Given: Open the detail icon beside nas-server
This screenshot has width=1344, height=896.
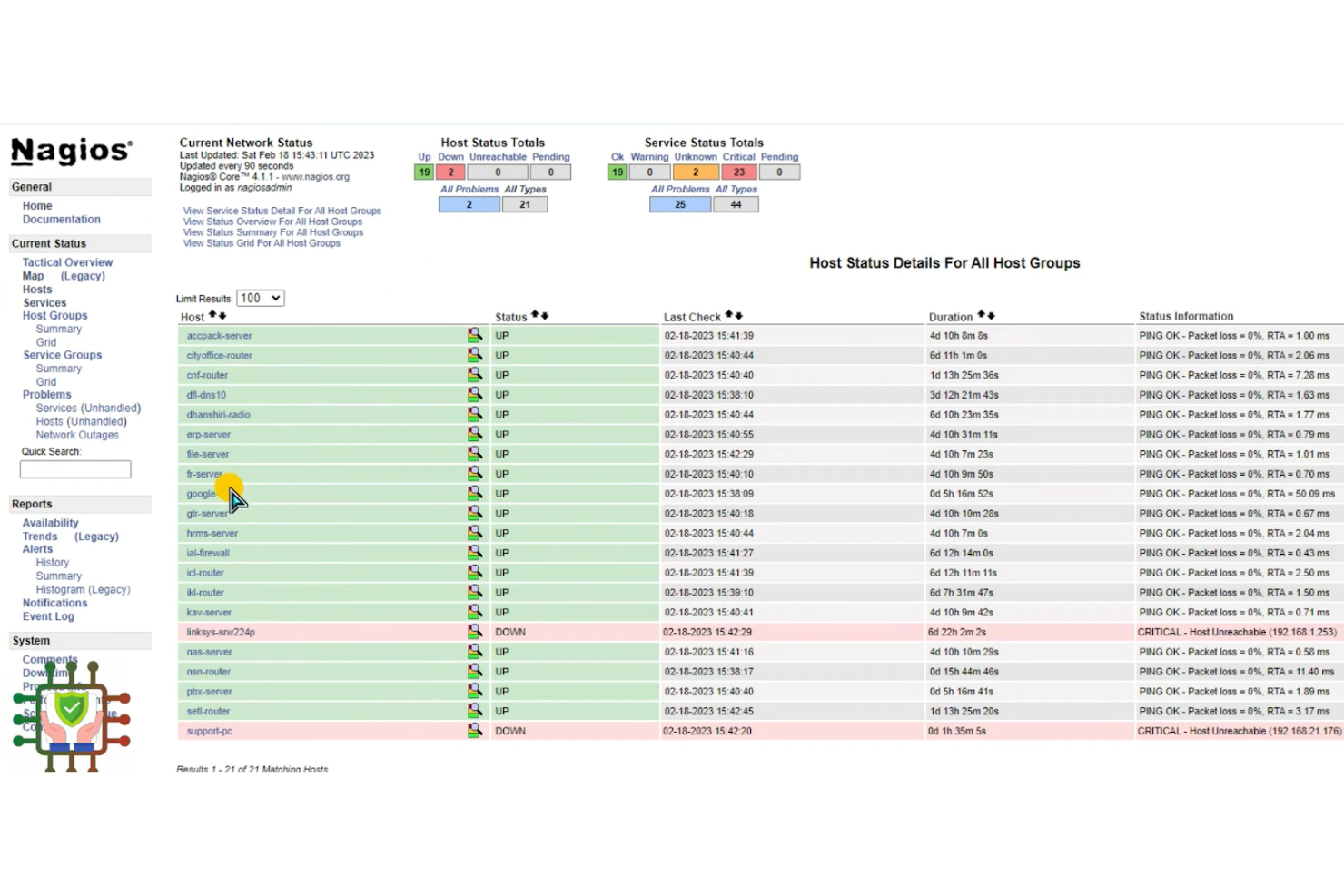Looking at the screenshot, I should click(475, 651).
